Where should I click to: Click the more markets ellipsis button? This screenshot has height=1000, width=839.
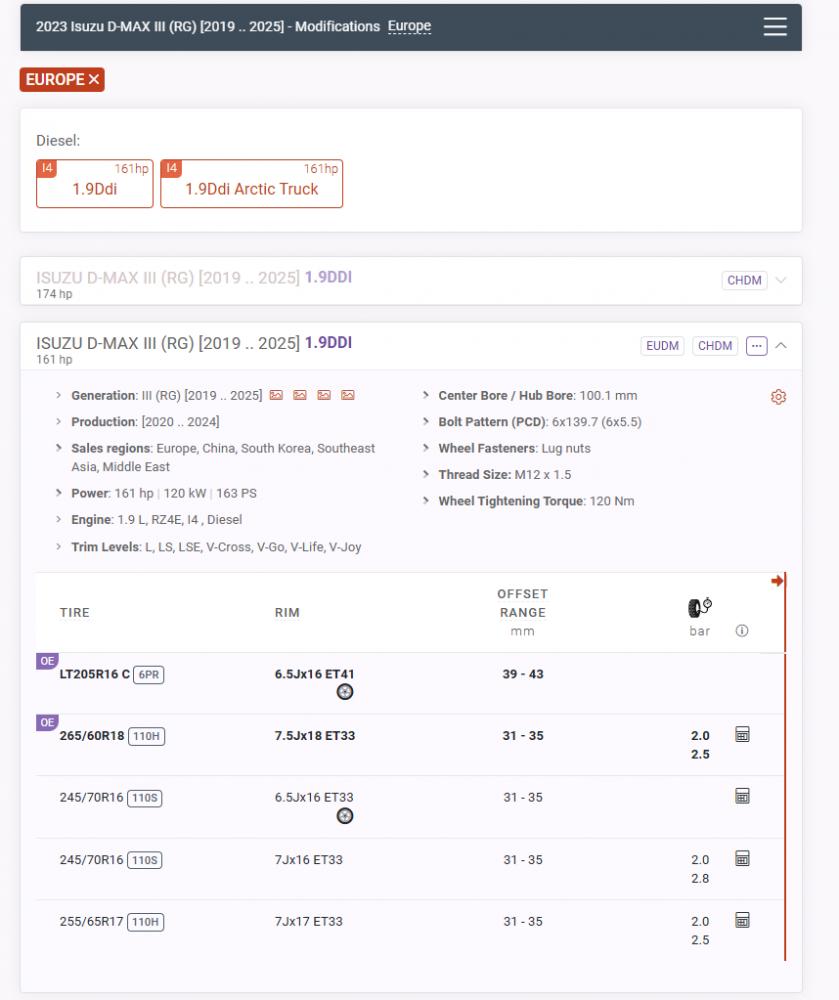(756, 346)
